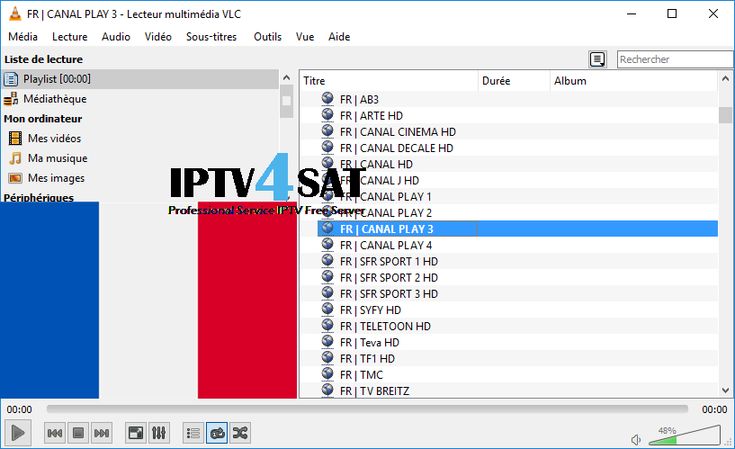This screenshot has width=735, height=449.
Task: Adjust the volume slider at 48%
Action: [684, 435]
